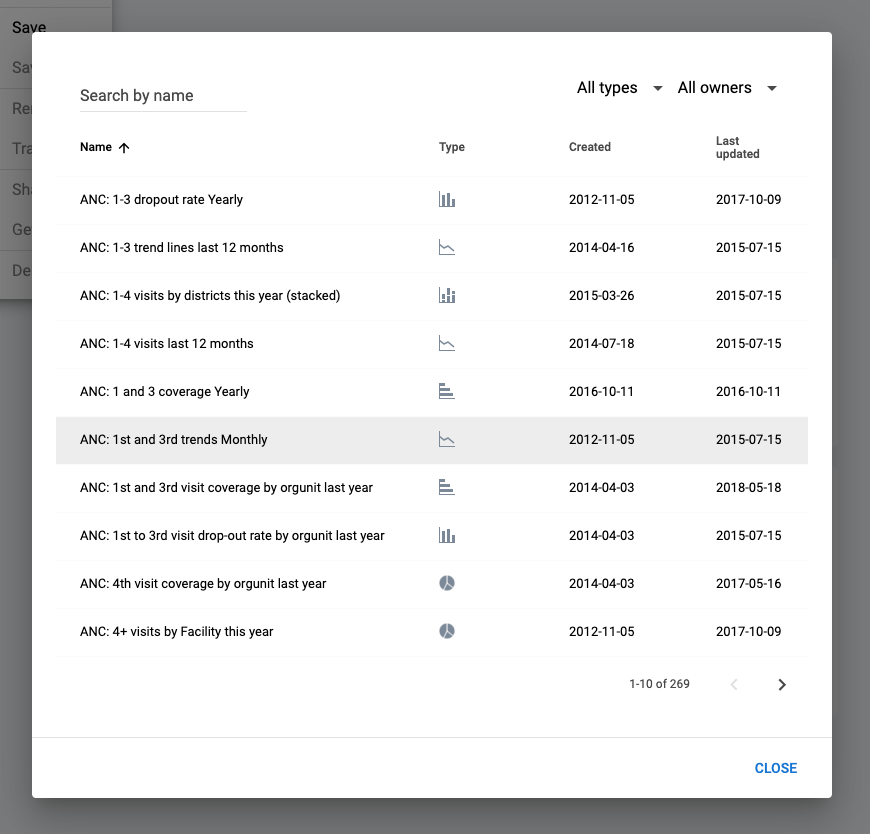The image size is (870, 834).
Task: Sort list by Created column header
Action: [x=590, y=147]
